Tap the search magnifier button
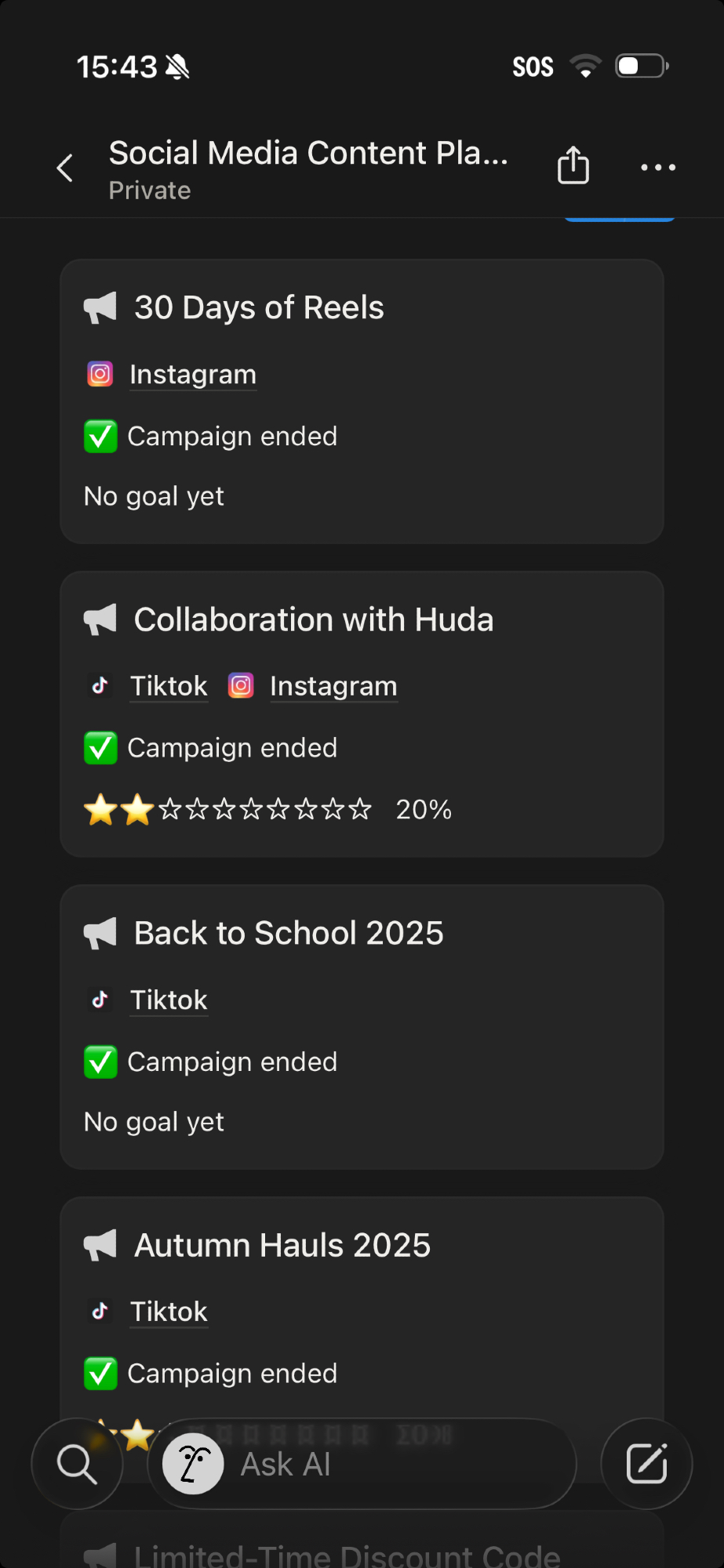 point(77,1464)
